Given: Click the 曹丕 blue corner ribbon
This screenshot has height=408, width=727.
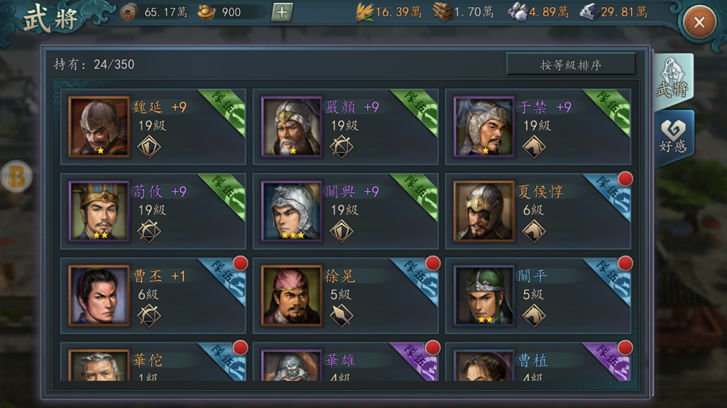Looking at the screenshot, I should point(224,281).
